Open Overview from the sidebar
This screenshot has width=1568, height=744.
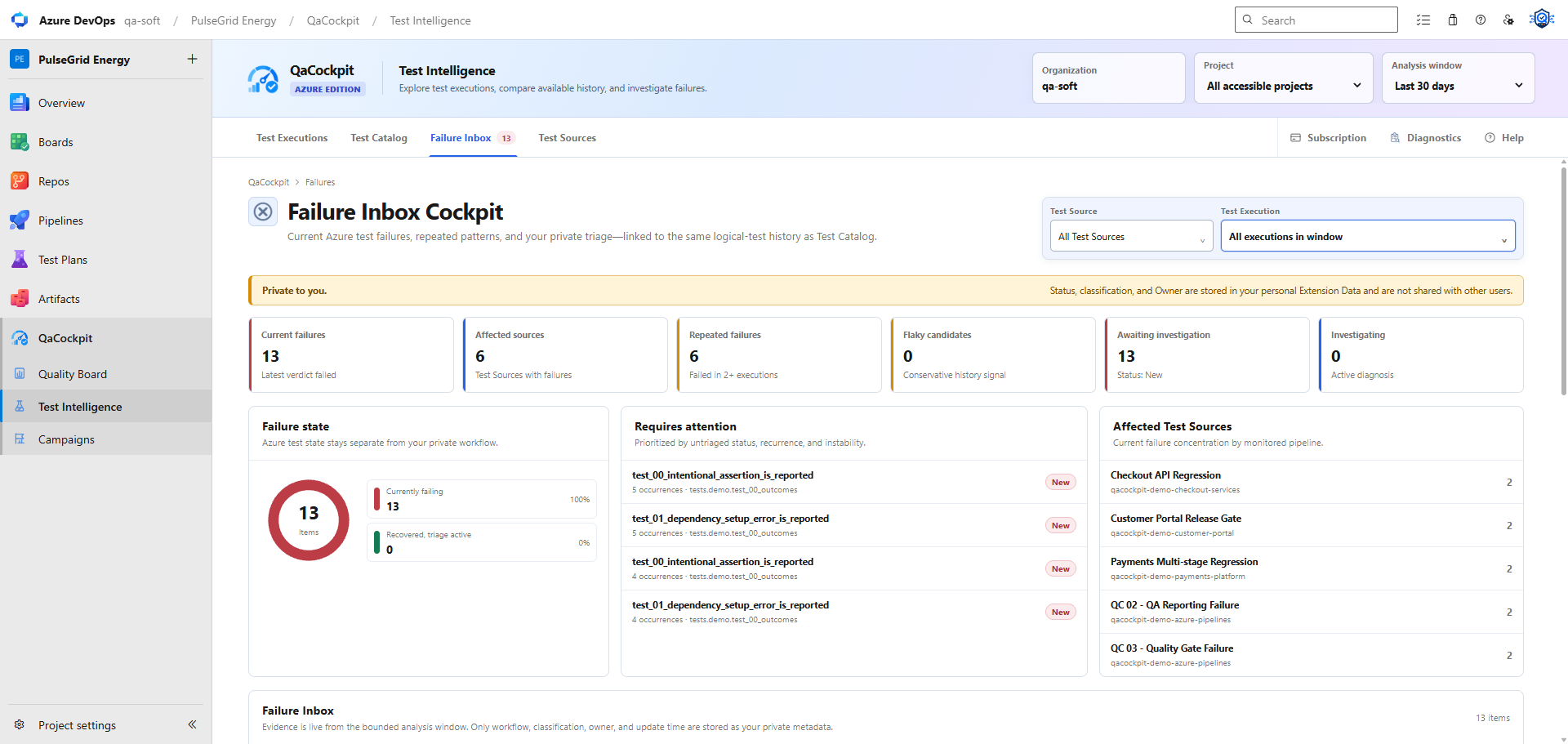pyautogui.click(x=106, y=103)
